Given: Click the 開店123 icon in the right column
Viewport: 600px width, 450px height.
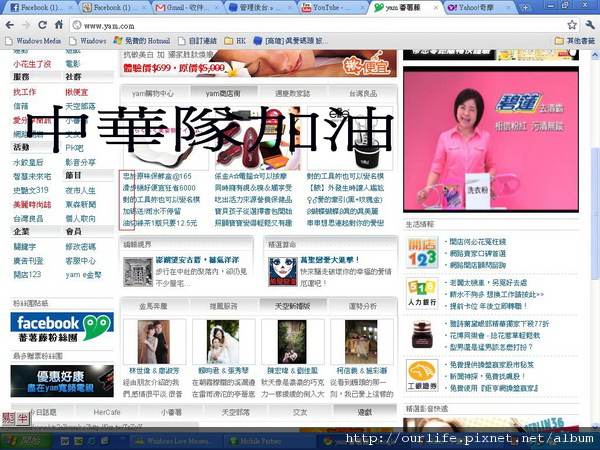Looking at the screenshot, I should (x=422, y=252).
